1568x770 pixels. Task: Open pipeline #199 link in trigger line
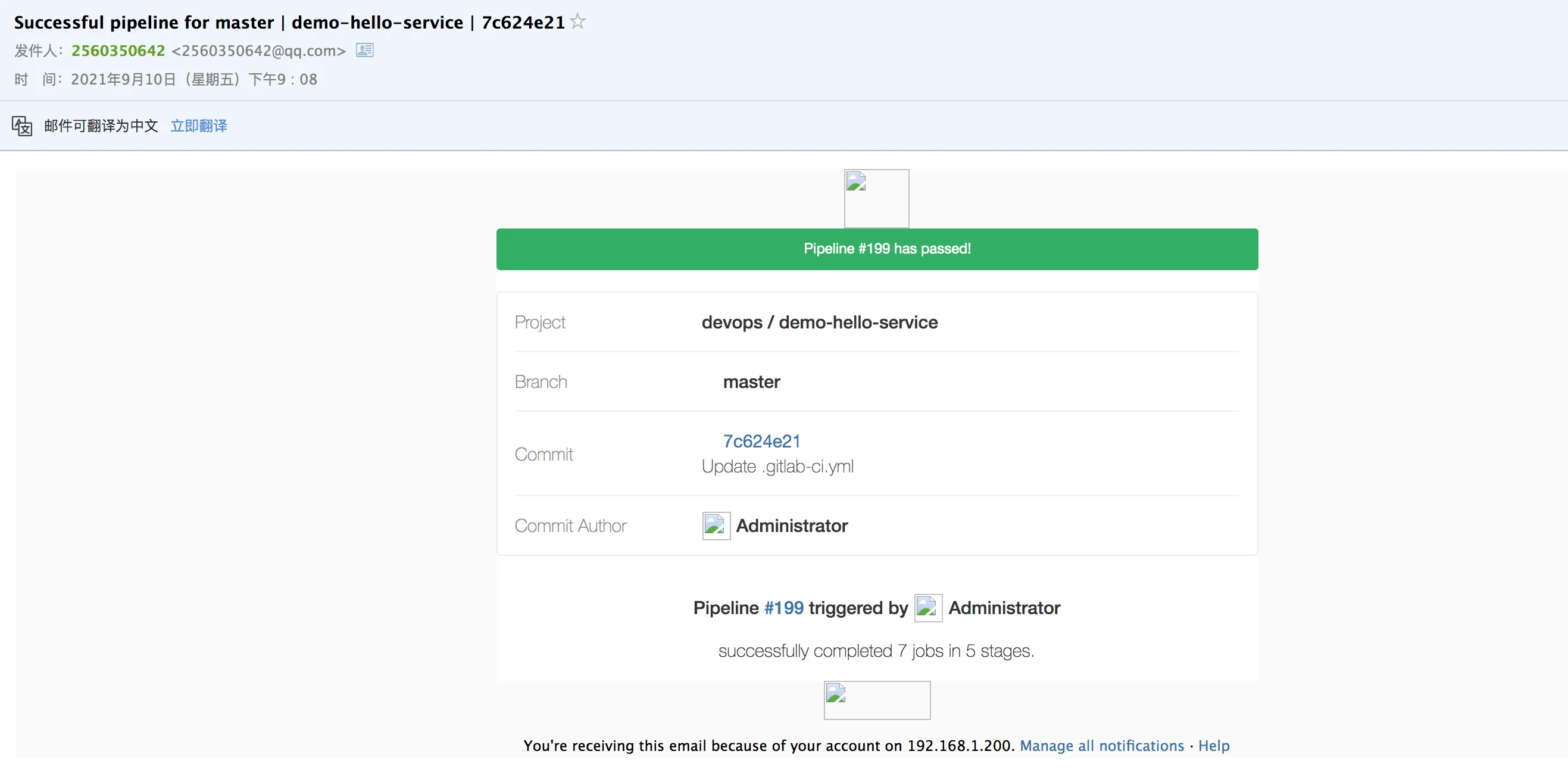pos(783,608)
